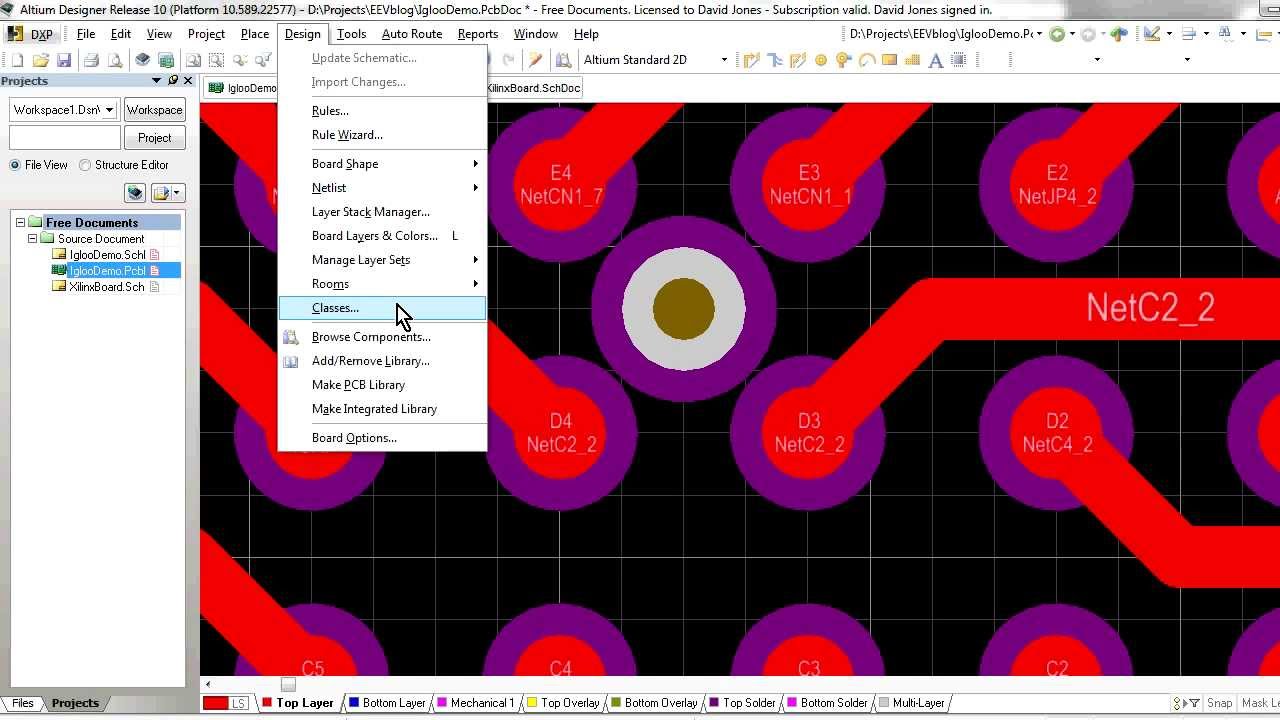Select the Structure Editor radio button
The width and height of the screenshot is (1280, 720).
[x=85, y=165]
